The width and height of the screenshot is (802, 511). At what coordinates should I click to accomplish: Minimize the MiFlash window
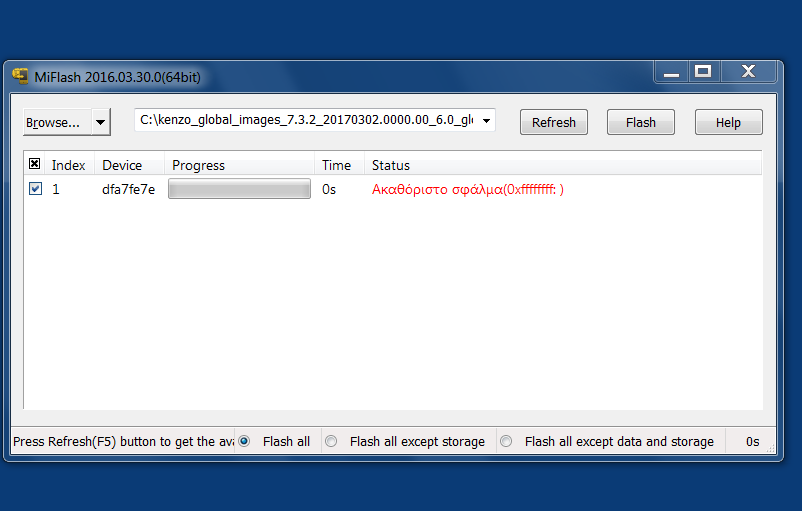click(x=671, y=72)
